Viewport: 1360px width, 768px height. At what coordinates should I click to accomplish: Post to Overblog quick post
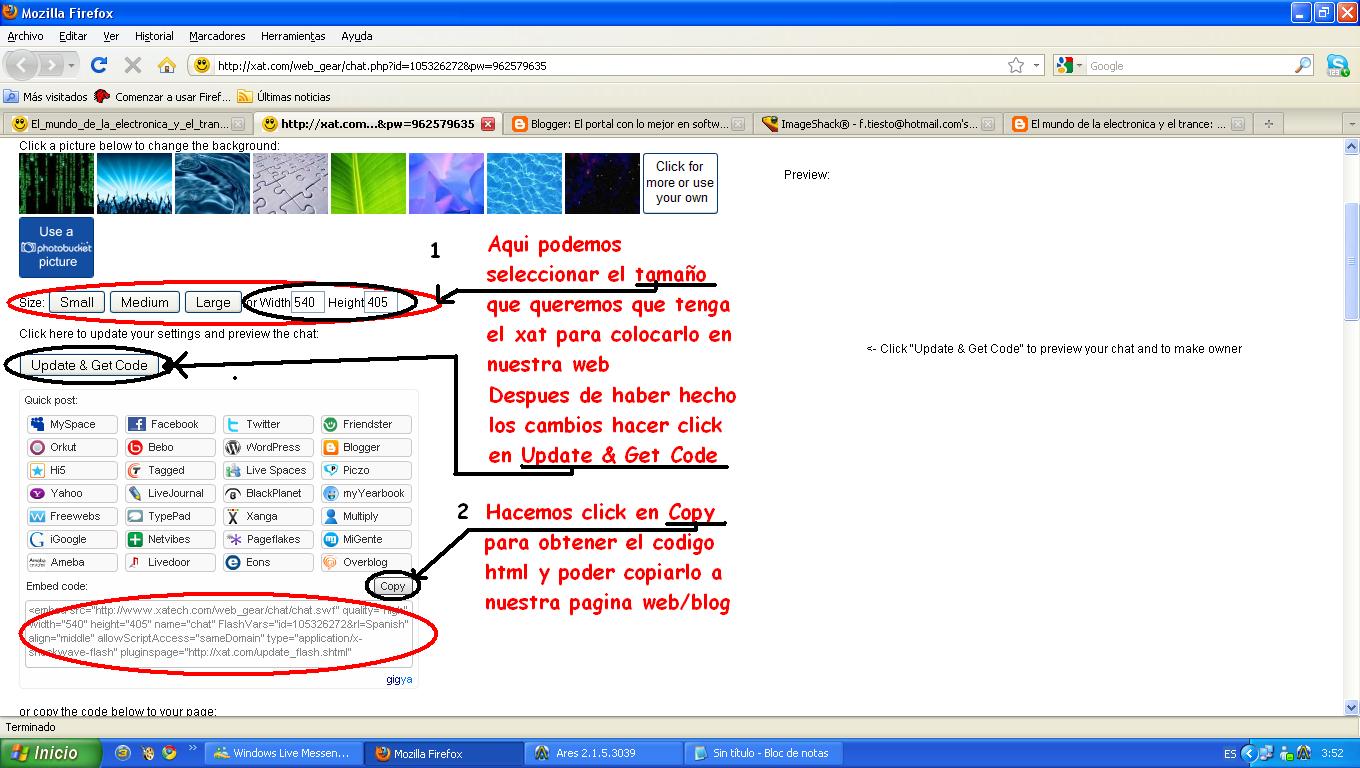pyautogui.click(x=366, y=562)
